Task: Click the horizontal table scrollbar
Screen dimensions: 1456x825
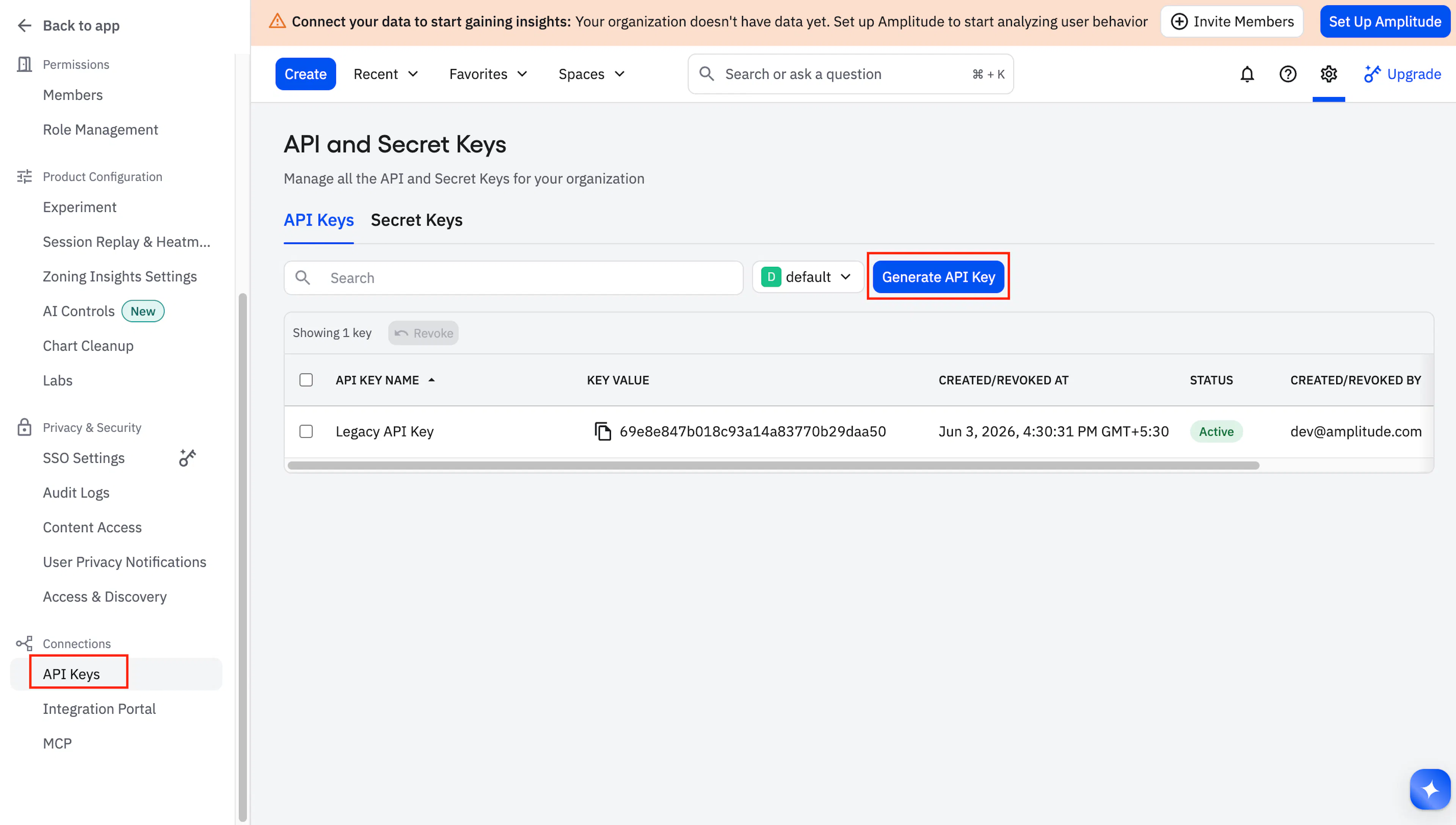Action: tap(773, 465)
